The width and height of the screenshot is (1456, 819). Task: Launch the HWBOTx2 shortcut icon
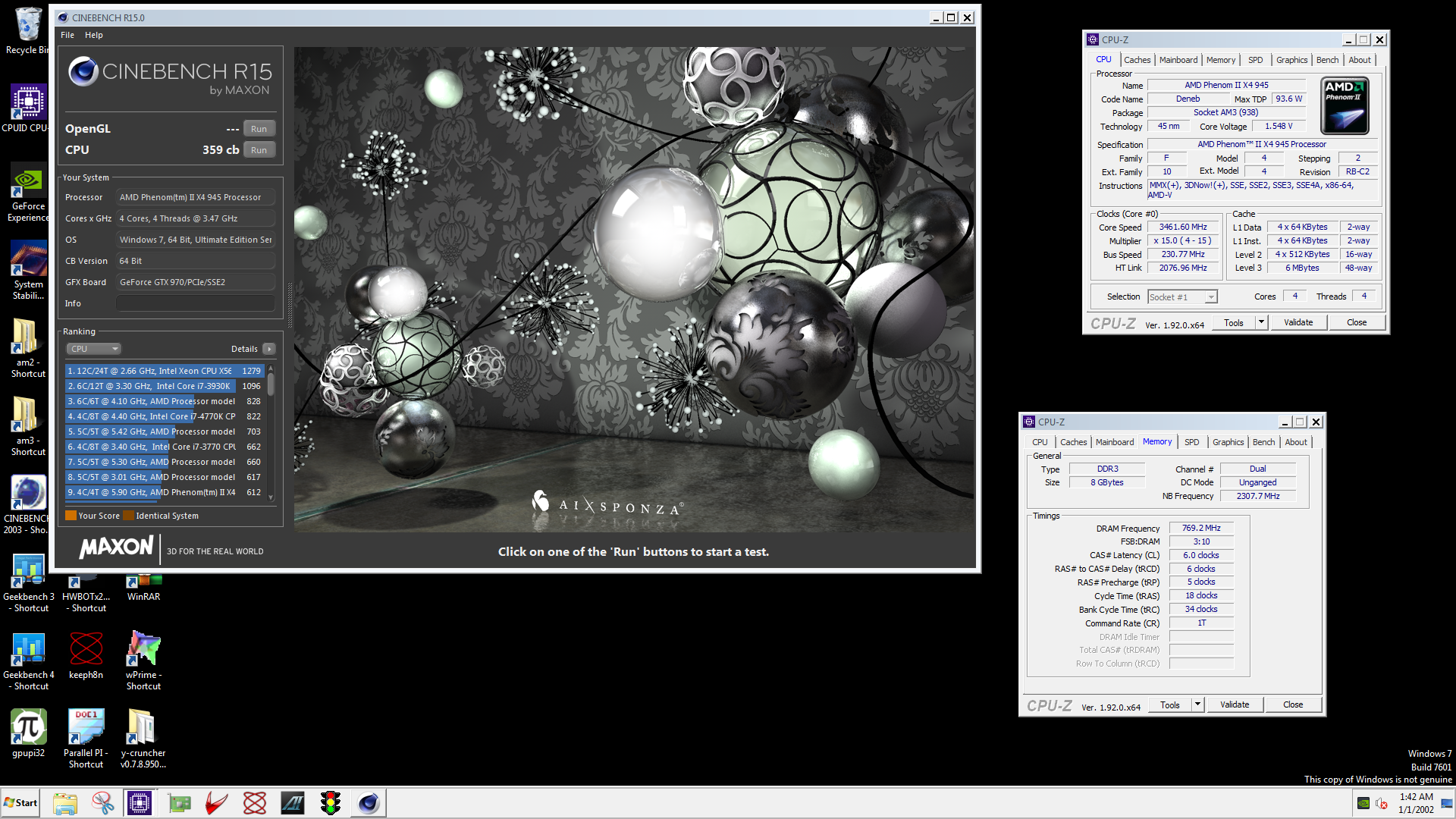click(x=86, y=591)
